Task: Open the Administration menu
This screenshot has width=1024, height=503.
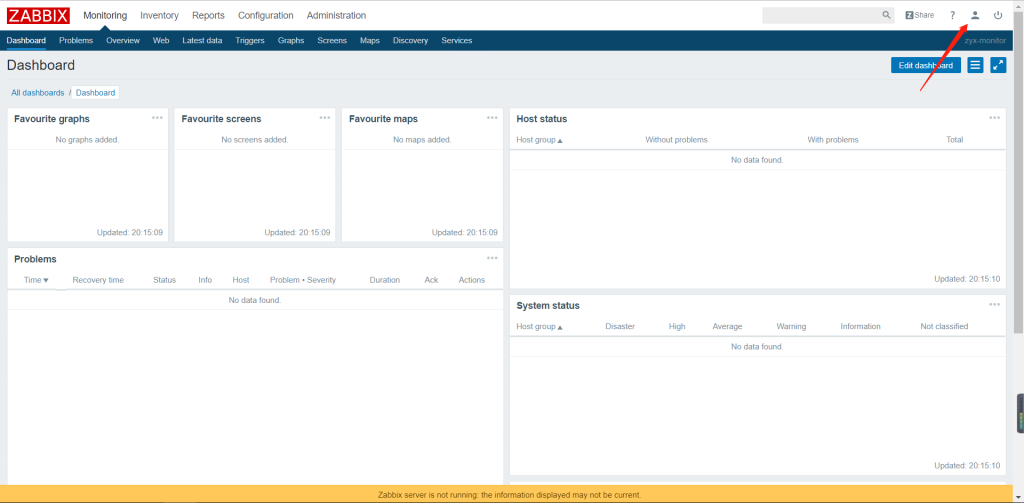Action: click(336, 15)
